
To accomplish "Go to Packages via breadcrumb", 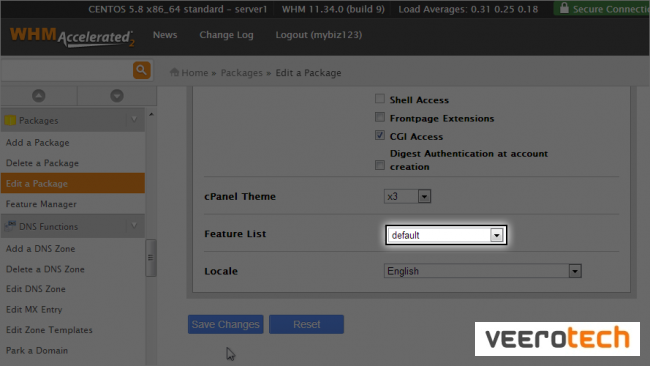I will (242, 73).
